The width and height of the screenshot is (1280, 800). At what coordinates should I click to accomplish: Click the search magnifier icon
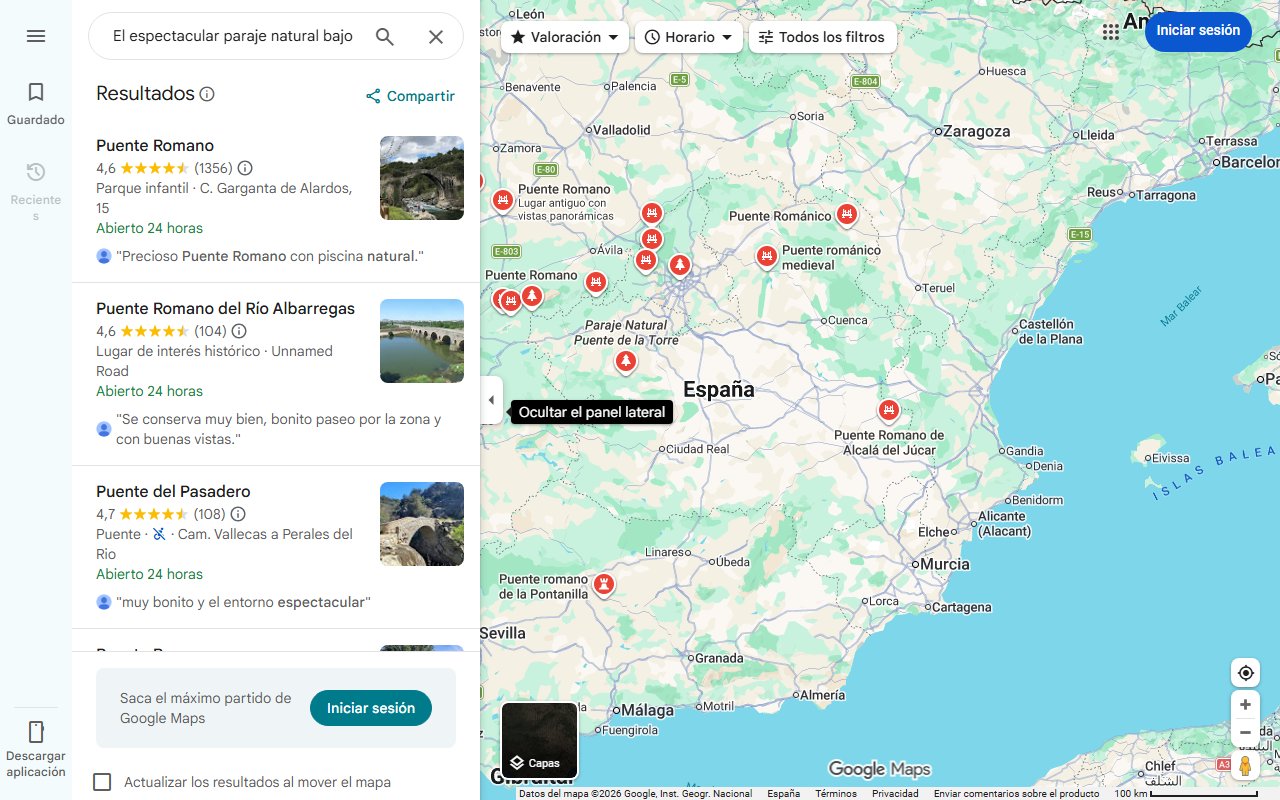click(x=384, y=35)
